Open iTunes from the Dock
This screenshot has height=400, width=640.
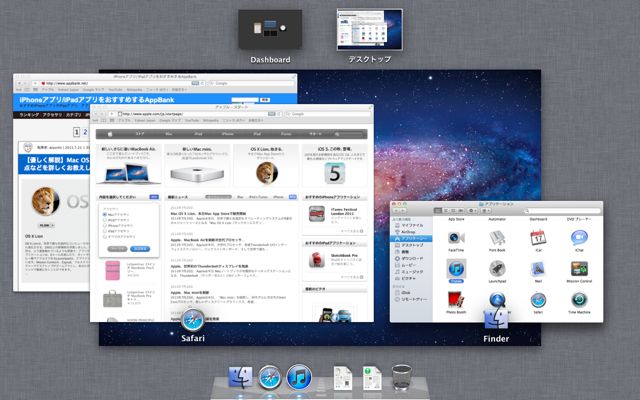point(299,377)
